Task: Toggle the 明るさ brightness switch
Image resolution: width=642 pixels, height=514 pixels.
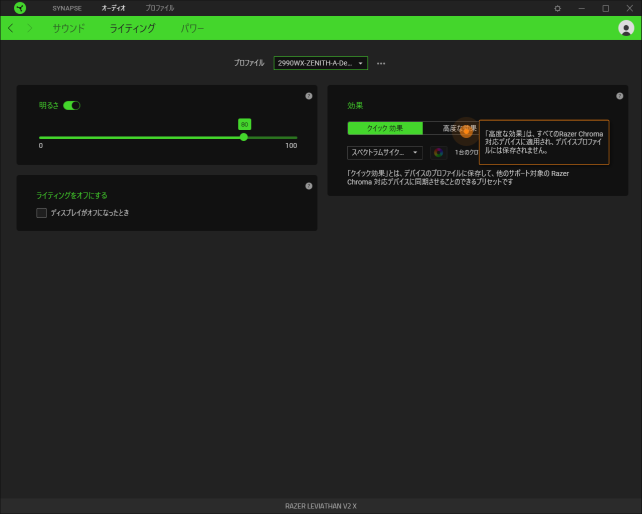Action: click(72, 106)
